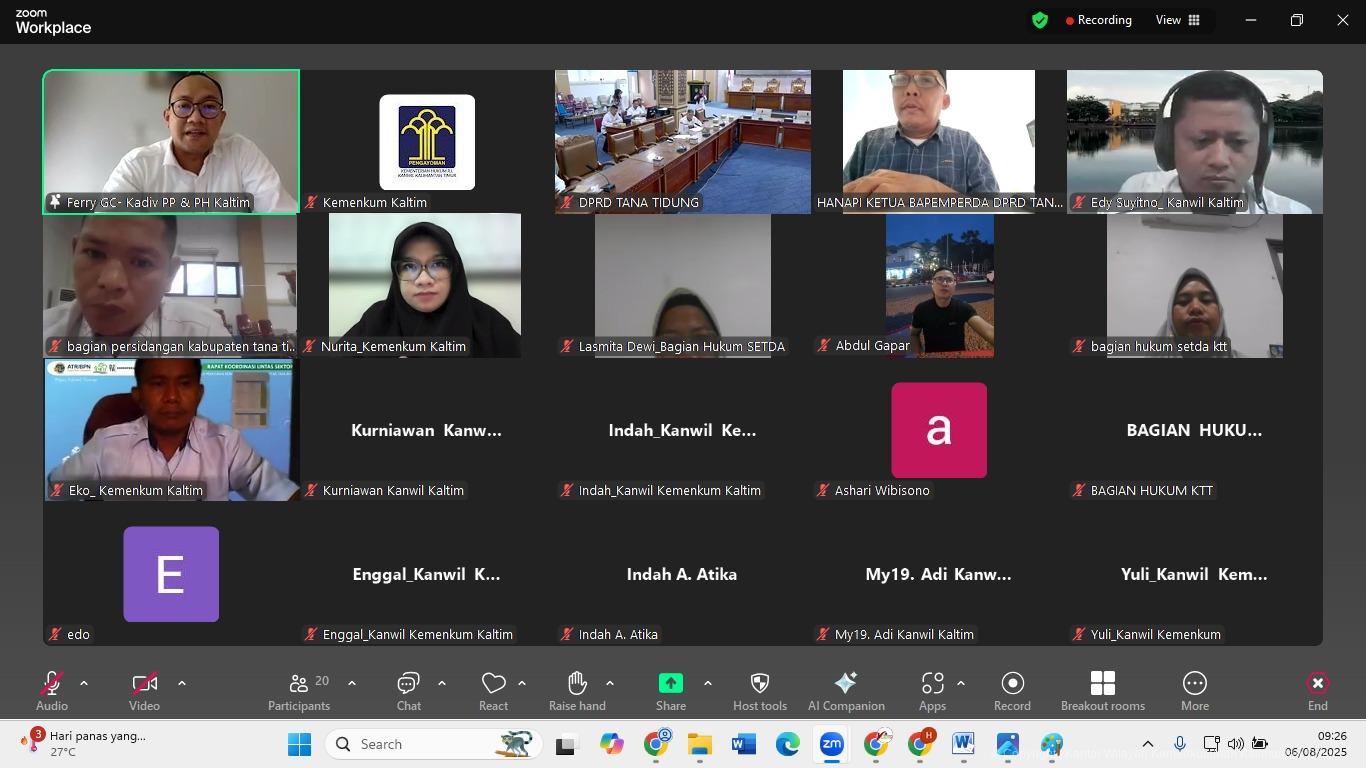Viewport: 1366px width, 768px height.
Task: Open the Windows Start menu
Action: (299, 744)
